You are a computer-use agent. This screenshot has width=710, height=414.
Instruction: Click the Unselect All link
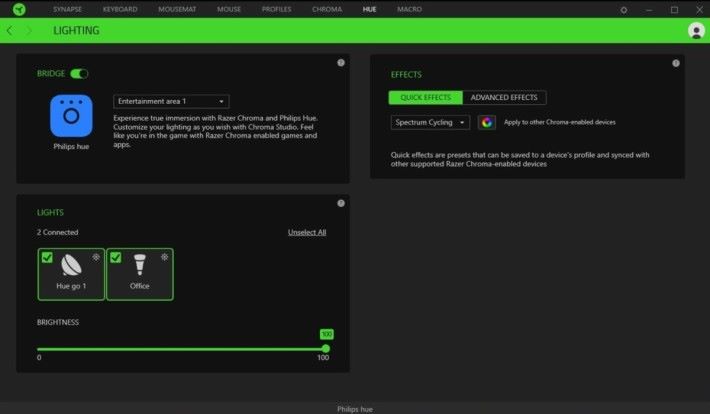click(x=307, y=232)
